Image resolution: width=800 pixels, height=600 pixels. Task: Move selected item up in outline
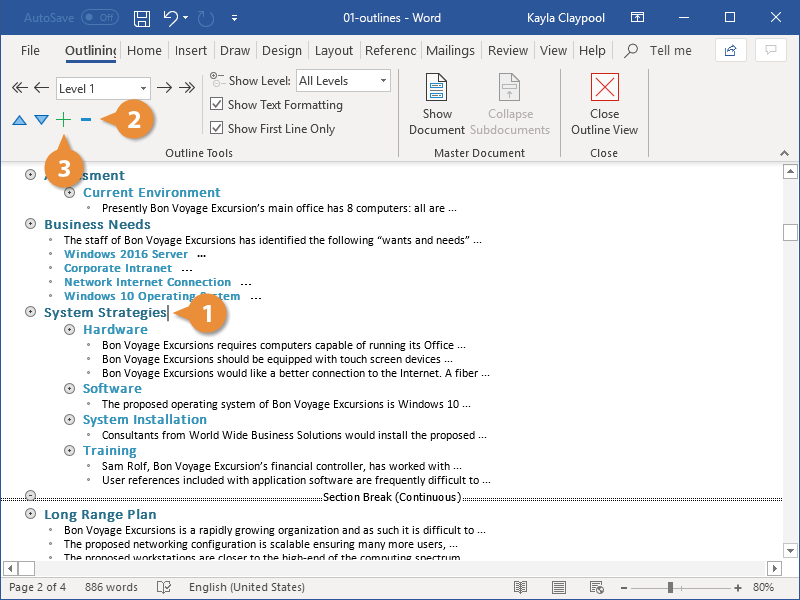click(x=19, y=120)
